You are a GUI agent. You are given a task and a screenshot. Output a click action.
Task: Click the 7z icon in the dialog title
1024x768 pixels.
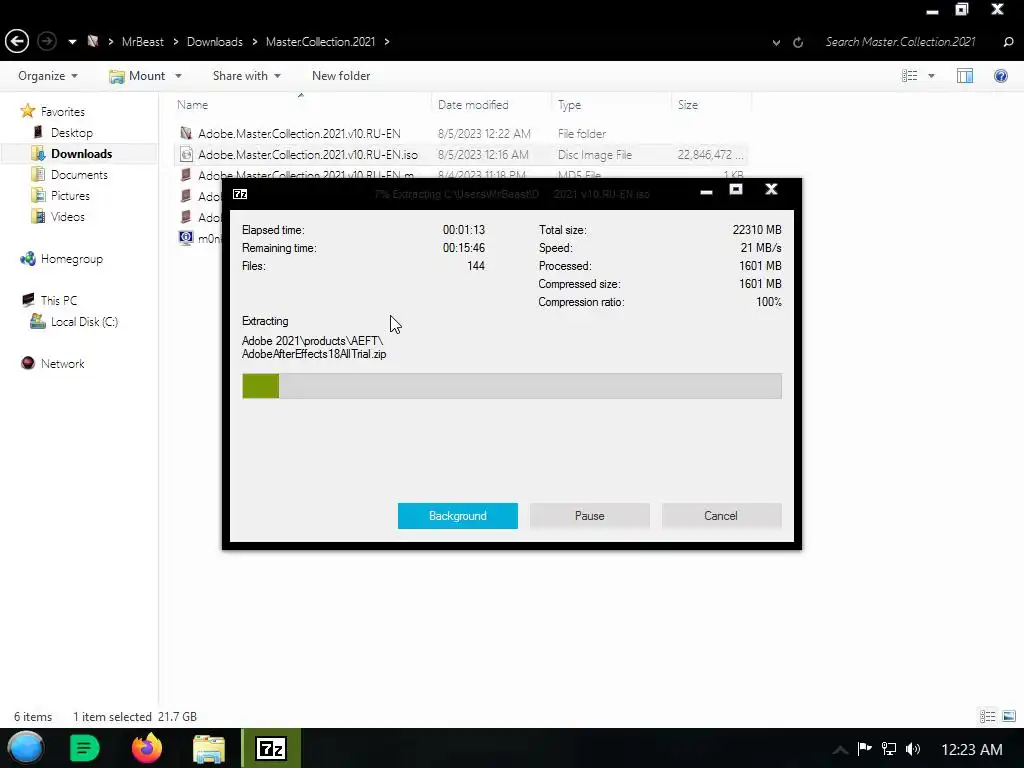tap(240, 194)
